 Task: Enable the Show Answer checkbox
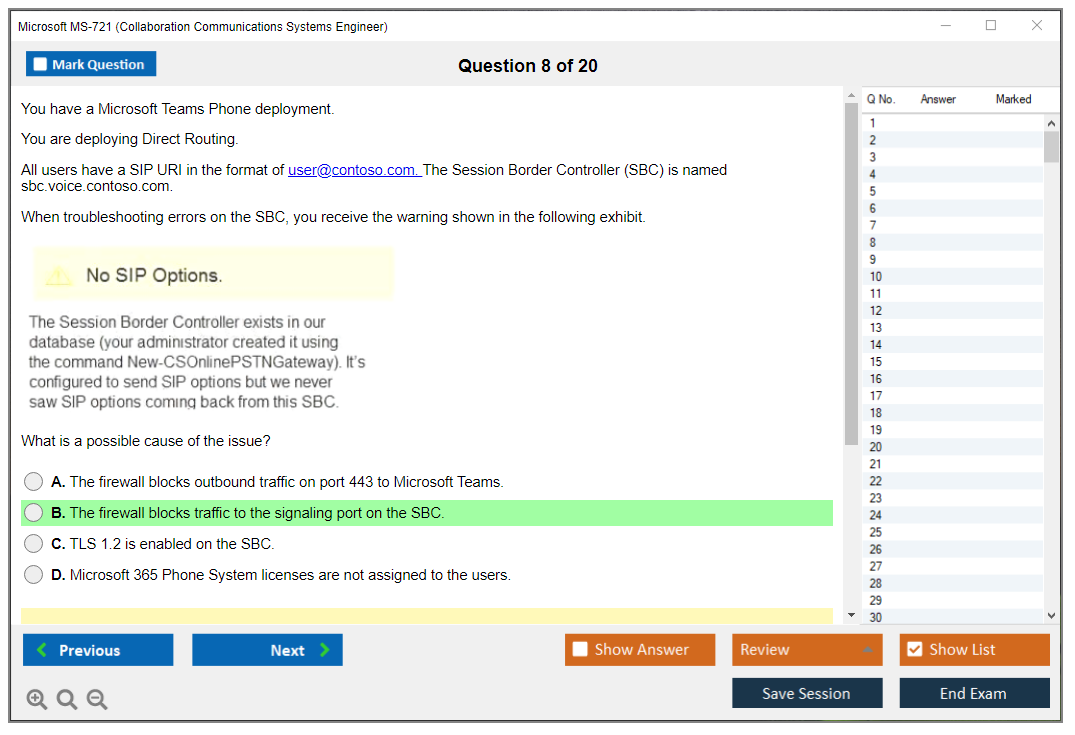coord(580,649)
